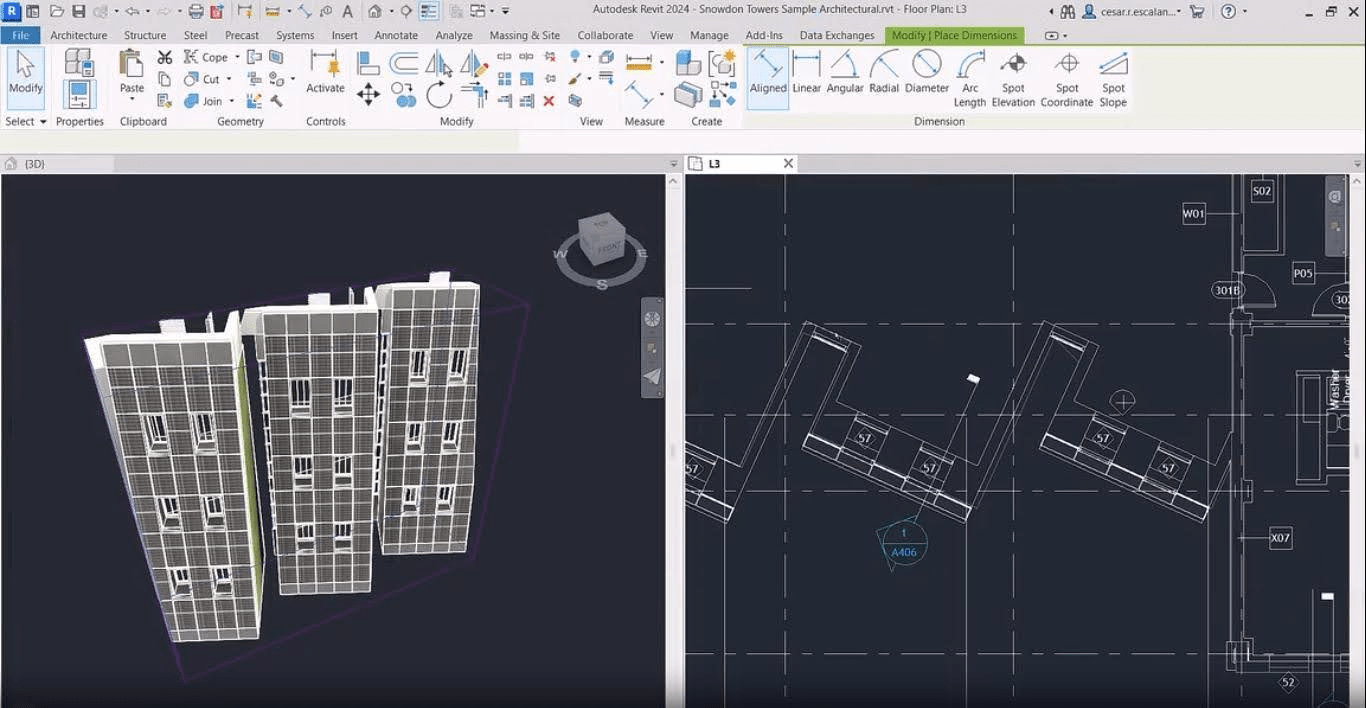Close the L3 floor plan tab
1366x708 pixels.
(788, 163)
